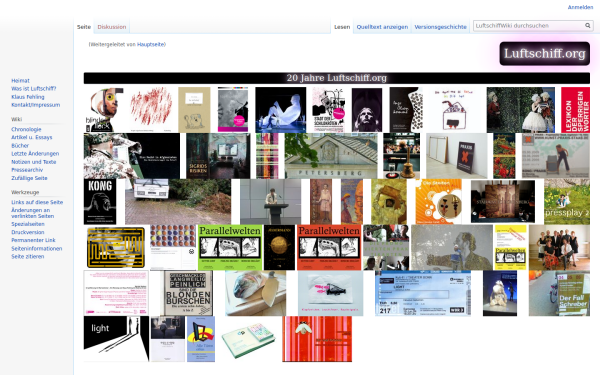Open the orange Die Seiten poster
600x375 pixels.
coord(439,202)
